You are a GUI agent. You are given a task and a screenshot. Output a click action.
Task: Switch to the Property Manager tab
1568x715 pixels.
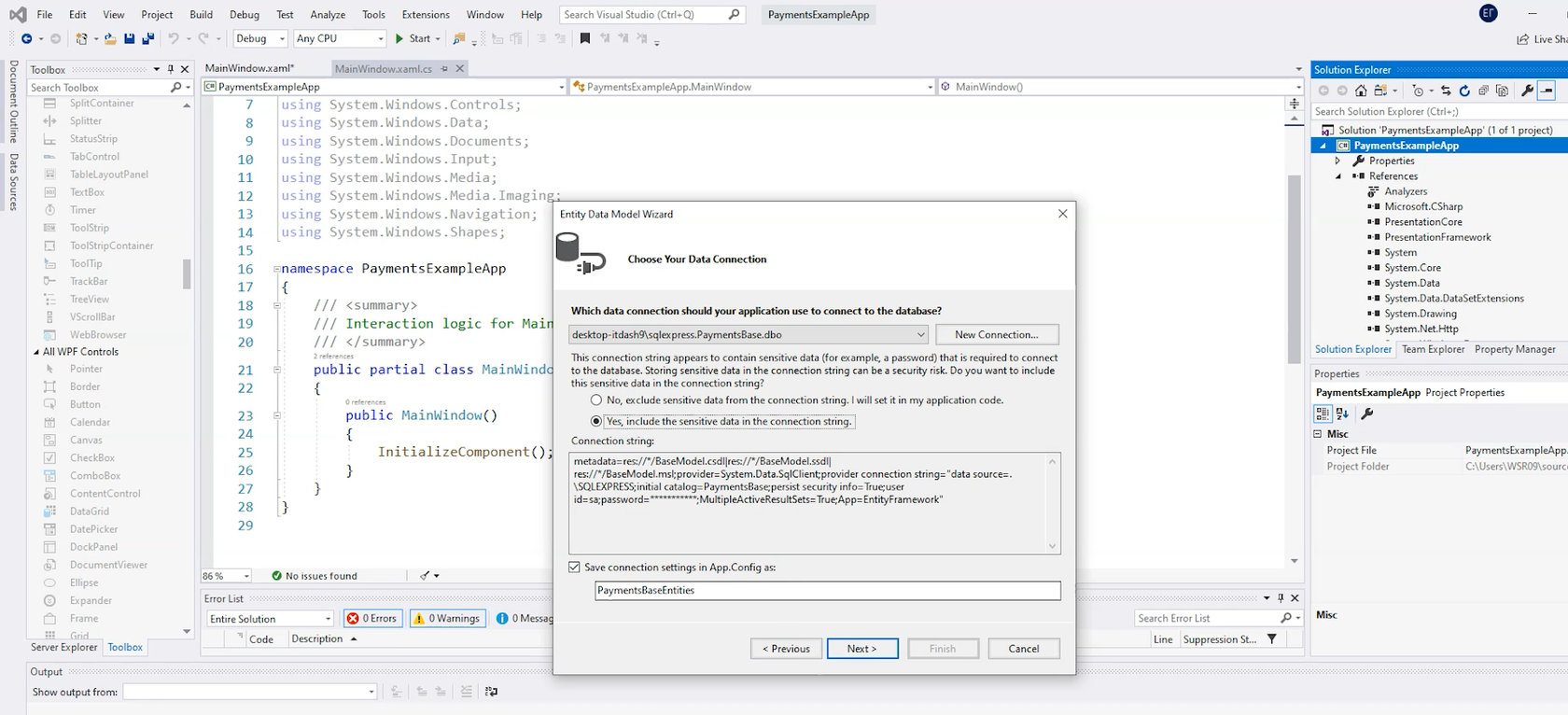[x=1515, y=349]
